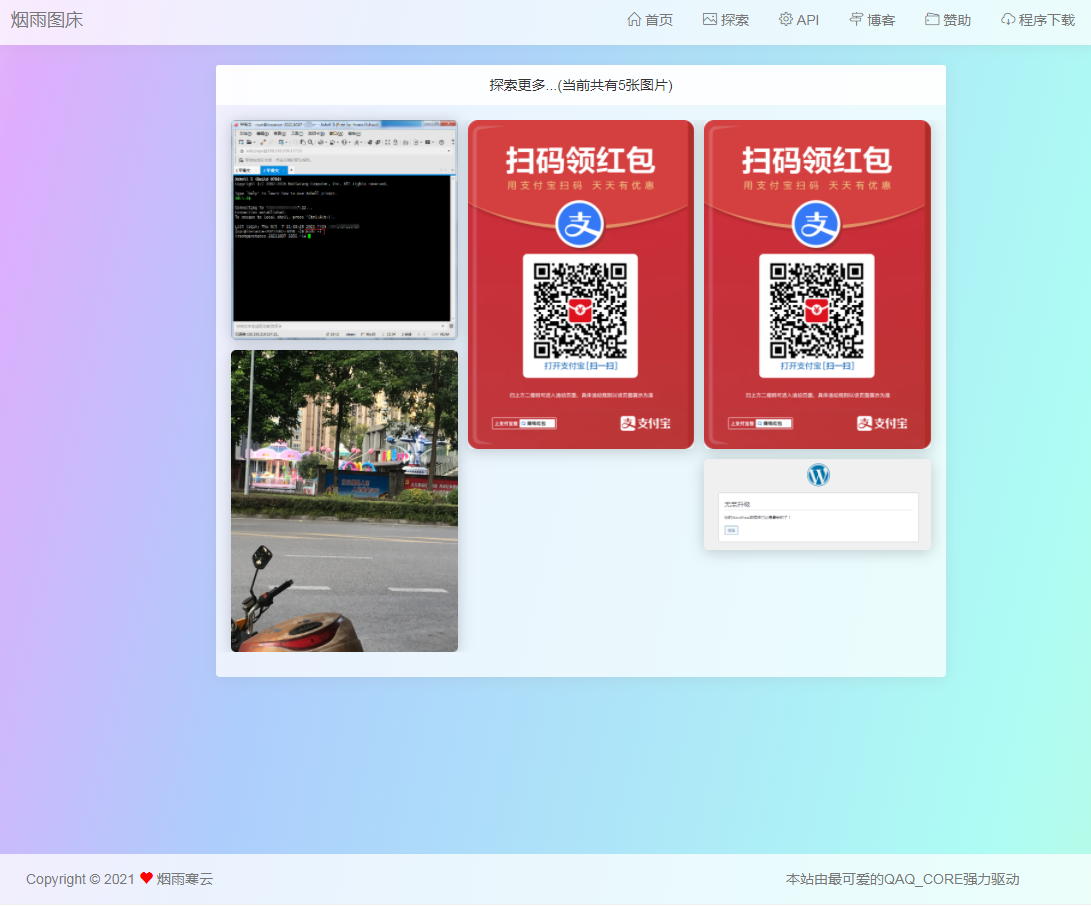This screenshot has height=907, width=1091.
Task: Open the middle Alipay red packet image
Action: pos(581,284)
